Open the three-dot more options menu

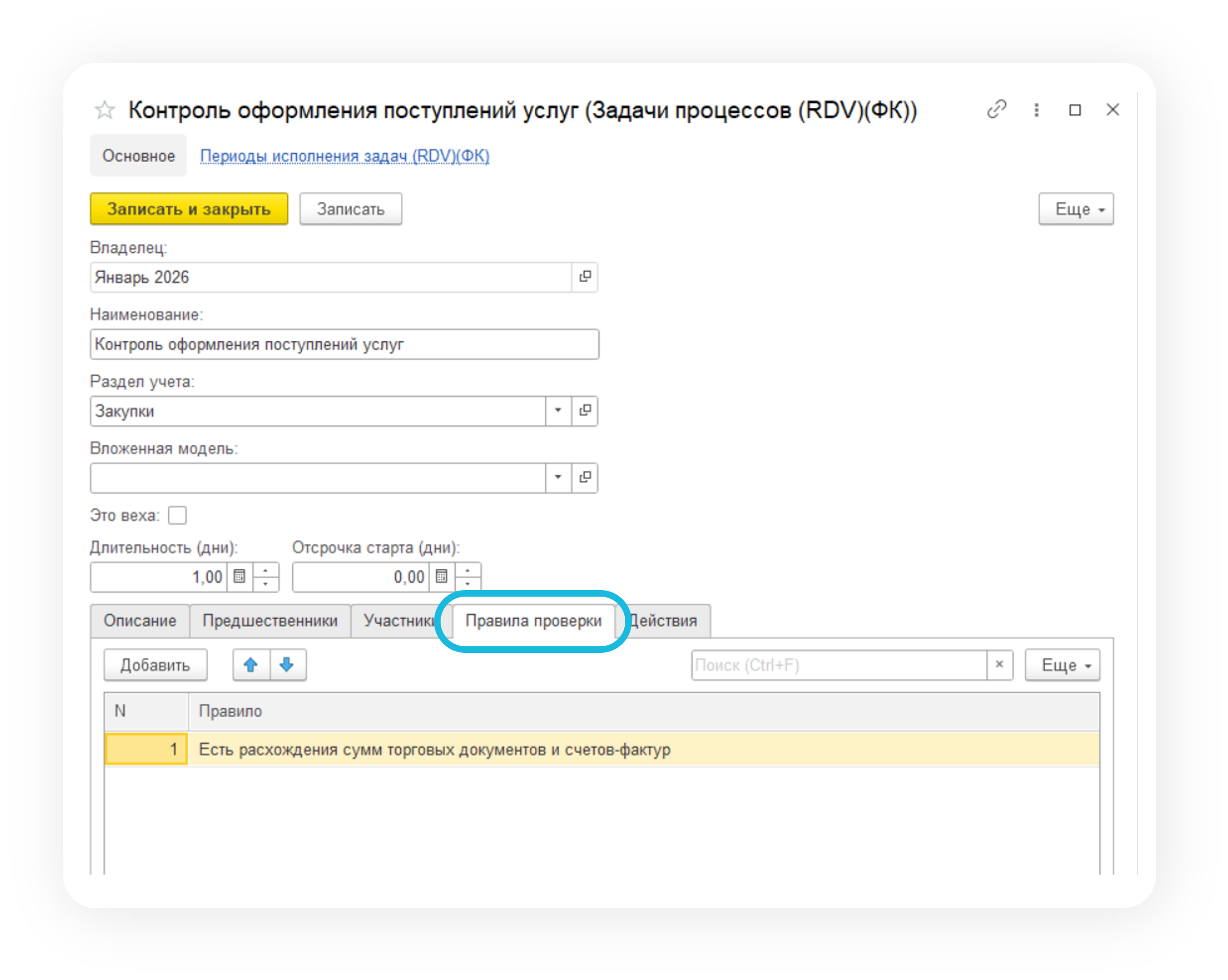pyautogui.click(x=1036, y=110)
